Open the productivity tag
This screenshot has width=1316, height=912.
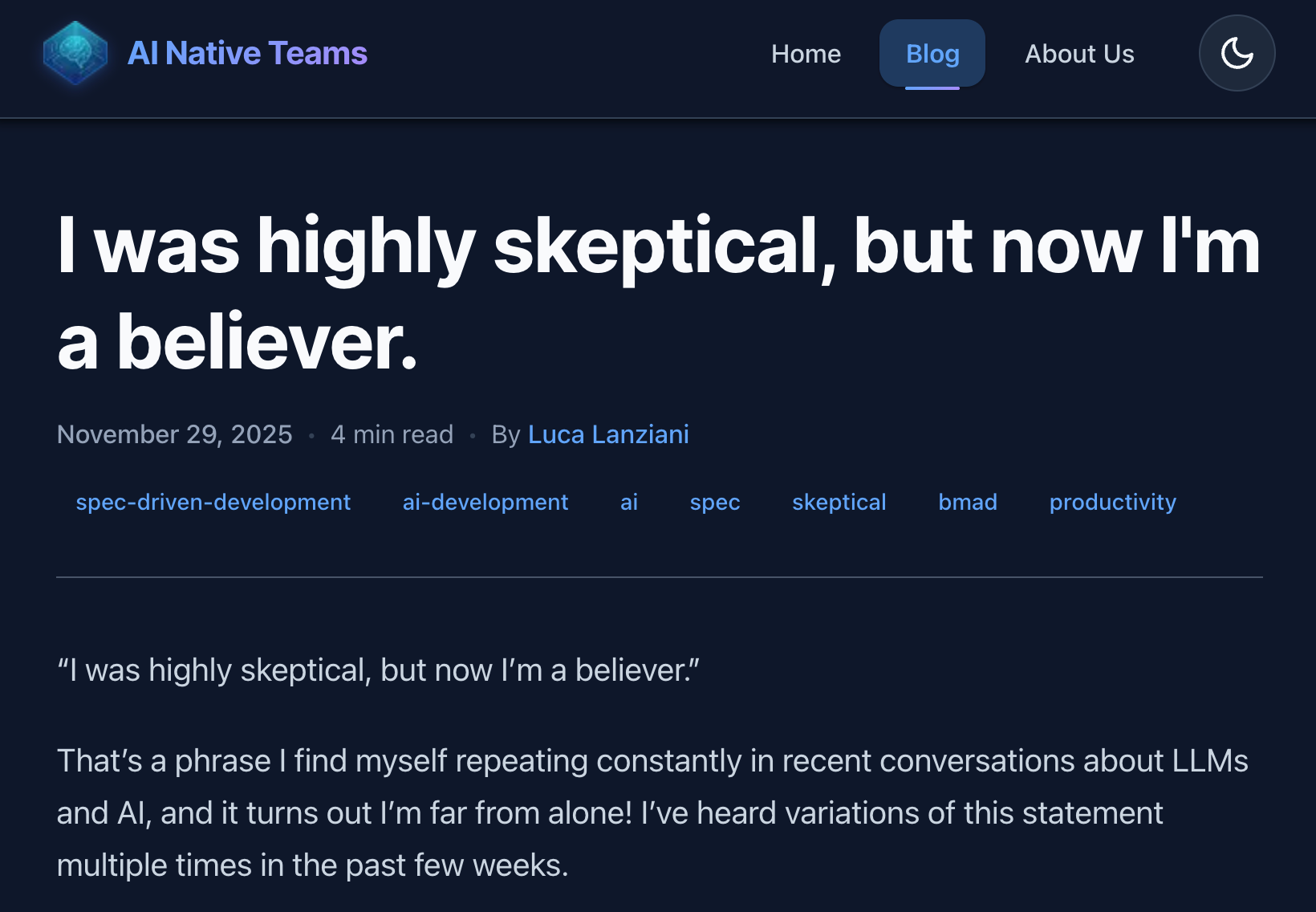point(1113,502)
